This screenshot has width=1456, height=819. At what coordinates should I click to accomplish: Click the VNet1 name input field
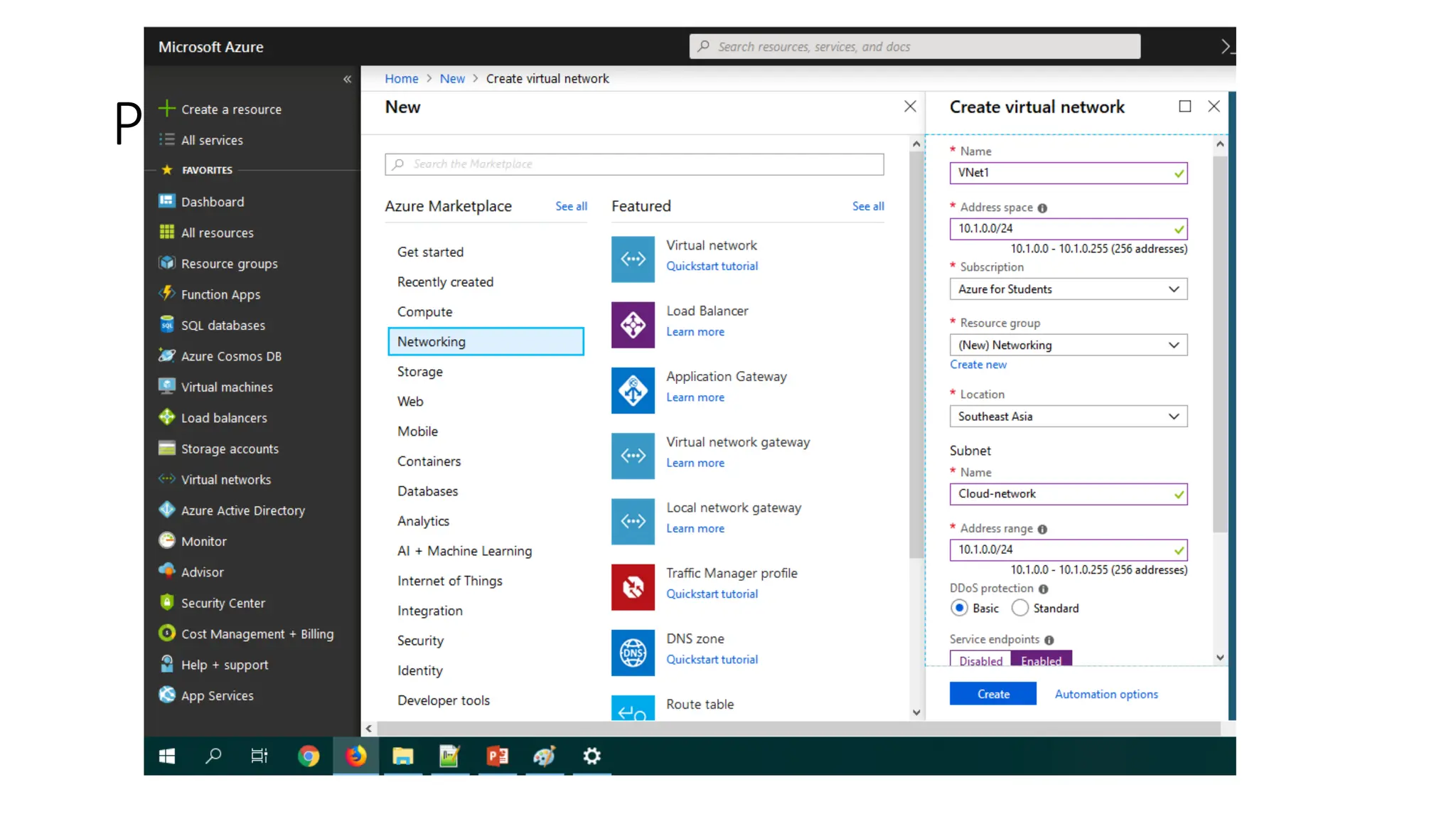coord(1069,172)
